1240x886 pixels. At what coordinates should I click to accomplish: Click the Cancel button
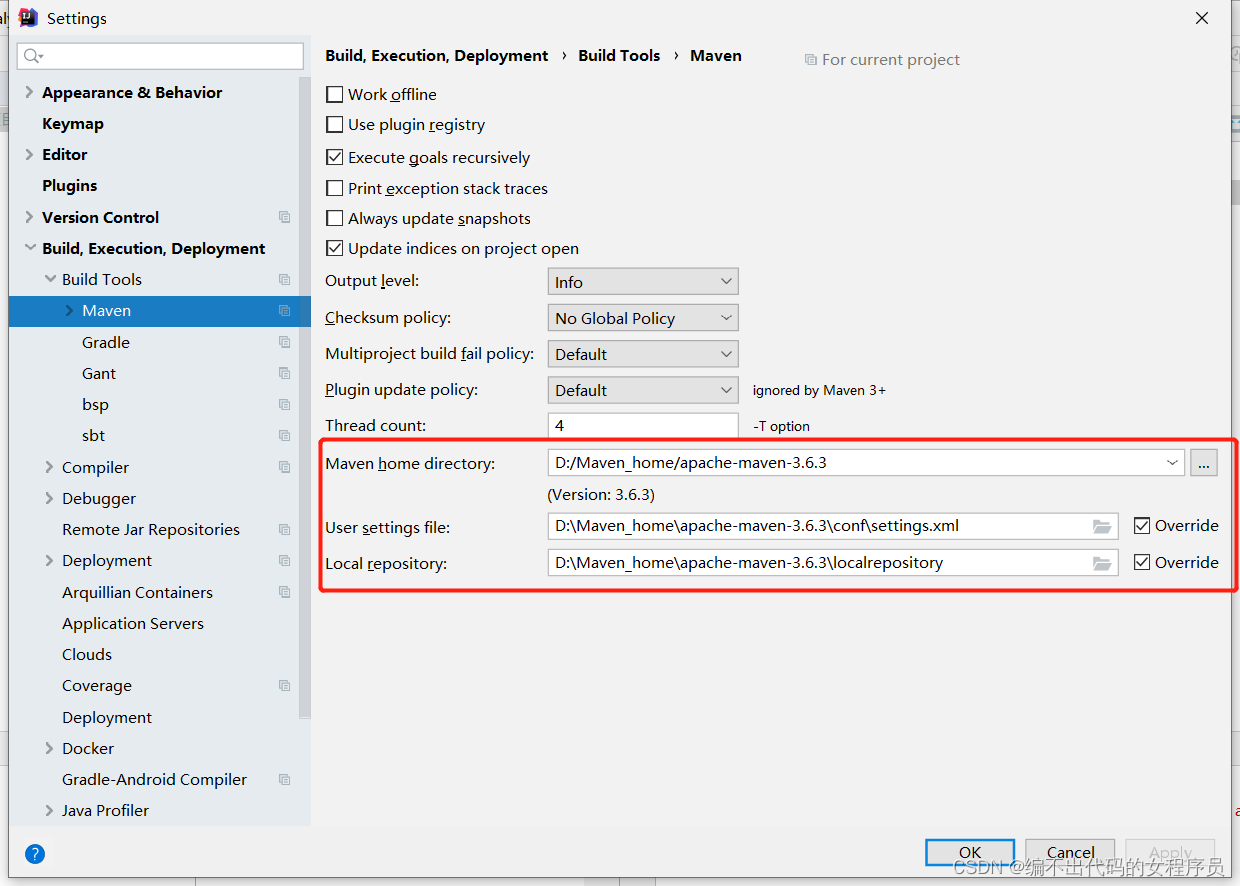[1070, 852]
